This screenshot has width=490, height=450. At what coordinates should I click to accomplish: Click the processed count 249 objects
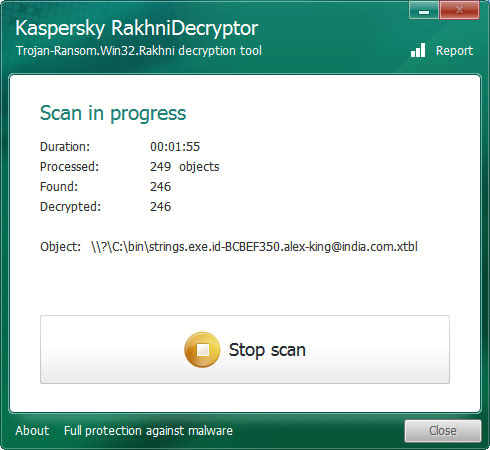point(185,167)
